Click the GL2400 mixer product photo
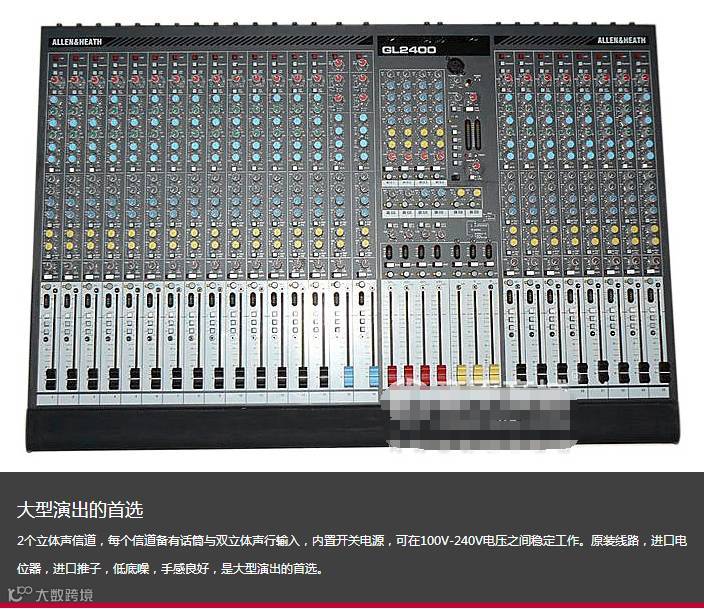Viewport: 704px width, 609px height. tap(352, 237)
